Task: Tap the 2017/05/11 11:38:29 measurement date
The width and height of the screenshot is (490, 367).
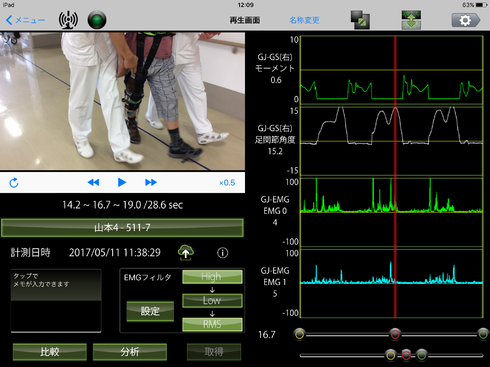Action: click(115, 252)
